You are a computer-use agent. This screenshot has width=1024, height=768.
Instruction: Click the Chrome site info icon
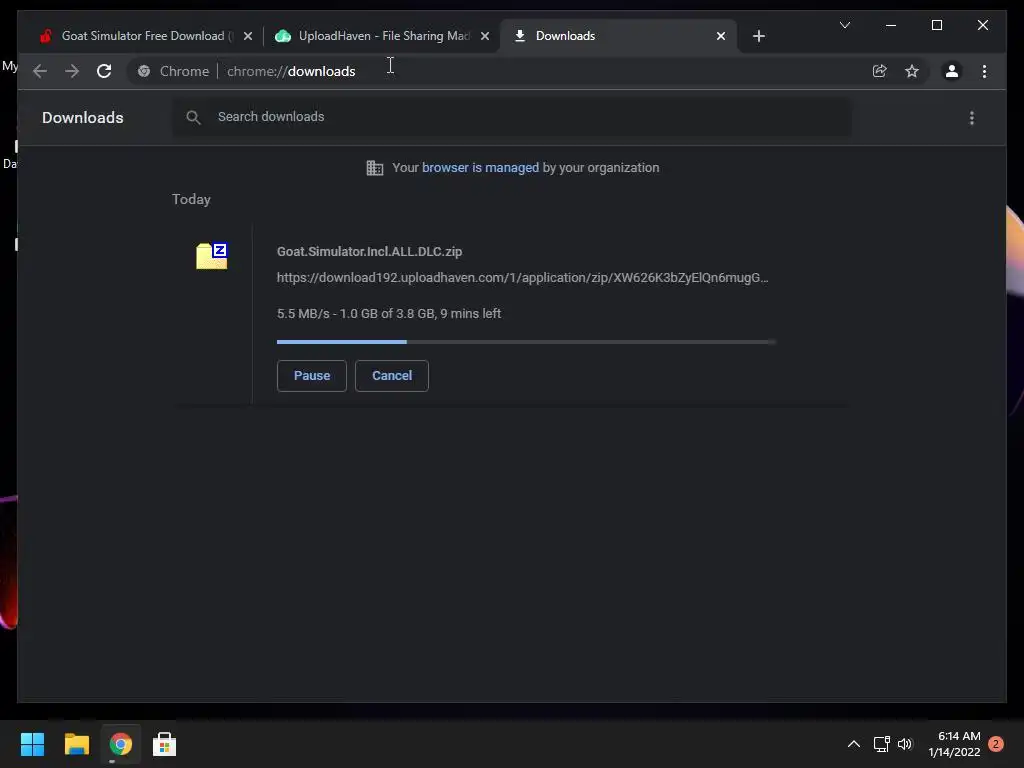tap(144, 71)
